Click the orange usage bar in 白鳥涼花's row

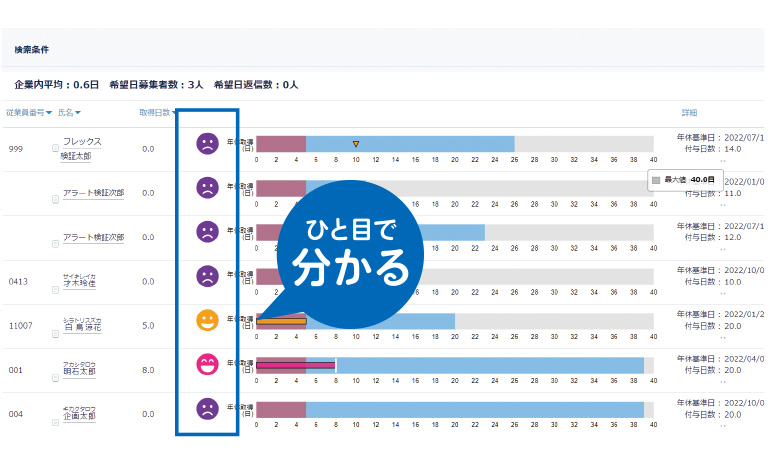[x=281, y=321]
